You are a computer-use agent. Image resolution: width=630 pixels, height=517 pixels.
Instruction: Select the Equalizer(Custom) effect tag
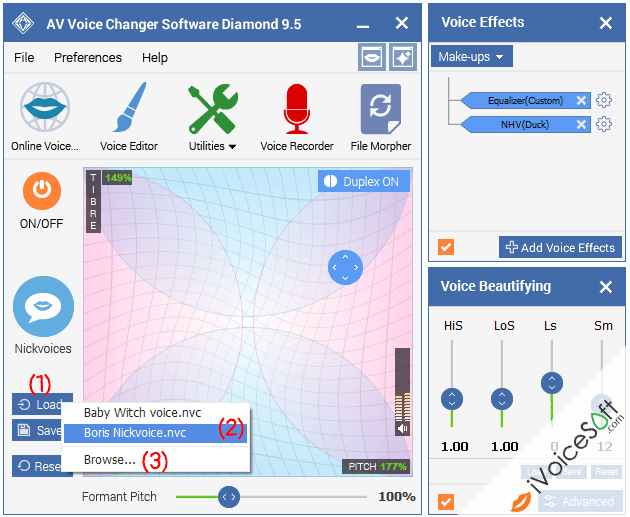pyautogui.click(x=525, y=100)
